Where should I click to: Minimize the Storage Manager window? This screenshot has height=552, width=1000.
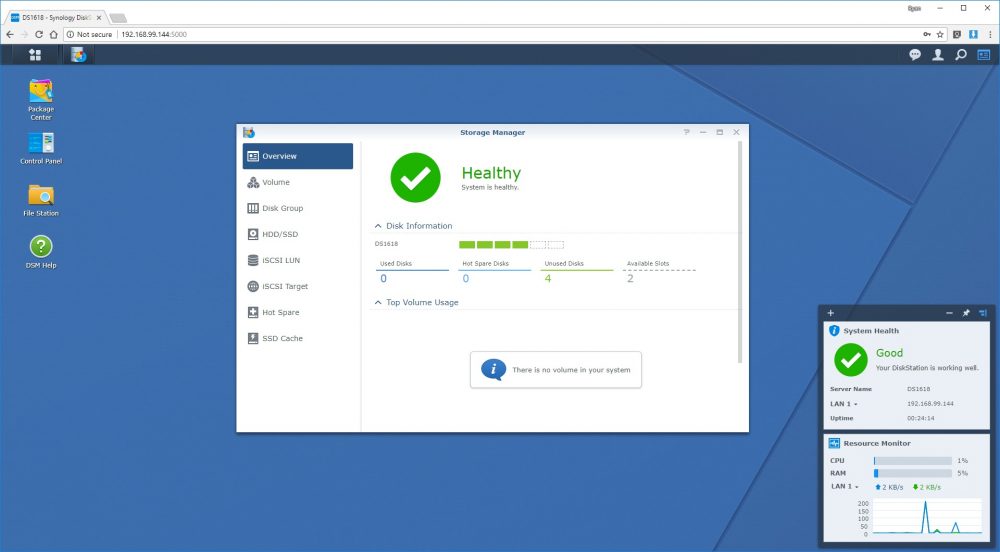(x=703, y=132)
